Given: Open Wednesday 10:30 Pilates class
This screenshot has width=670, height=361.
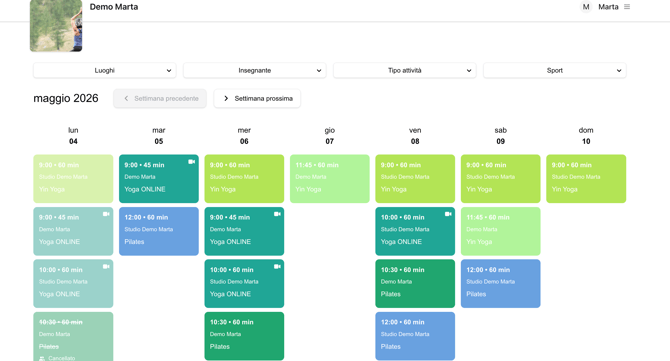Looking at the screenshot, I should [244, 336].
